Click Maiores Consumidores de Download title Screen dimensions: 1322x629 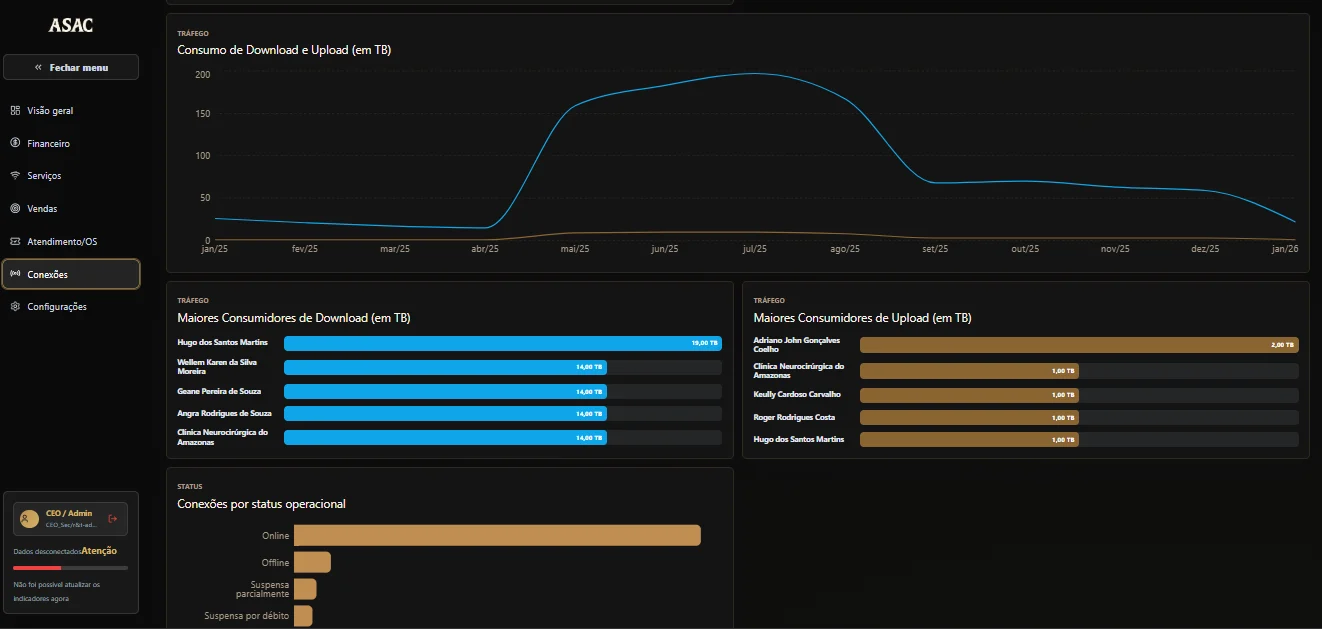click(x=294, y=318)
